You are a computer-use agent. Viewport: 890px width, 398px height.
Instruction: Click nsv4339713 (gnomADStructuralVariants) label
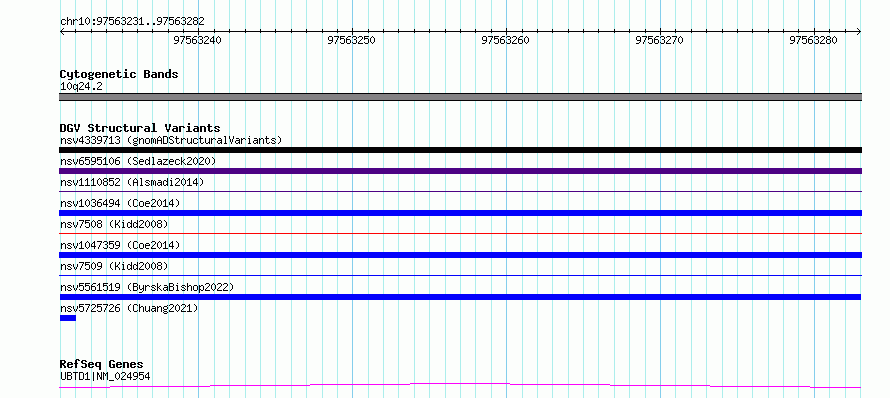tap(171, 140)
